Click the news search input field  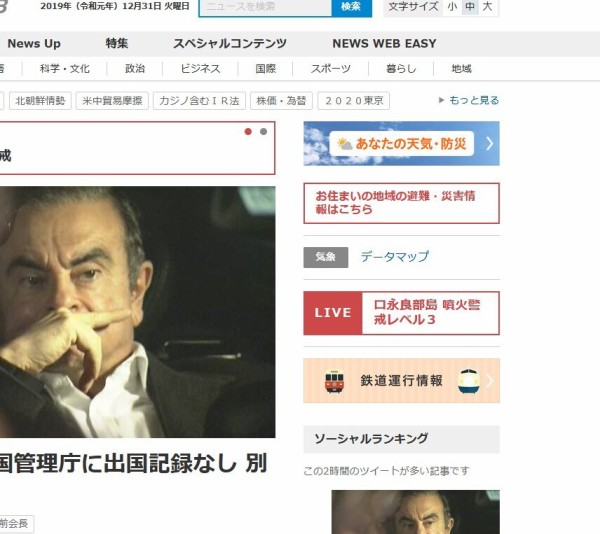coord(265,7)
